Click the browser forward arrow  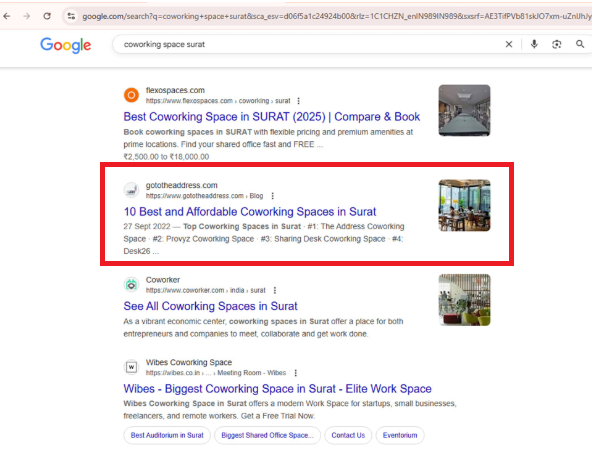[x=26, y=16]
